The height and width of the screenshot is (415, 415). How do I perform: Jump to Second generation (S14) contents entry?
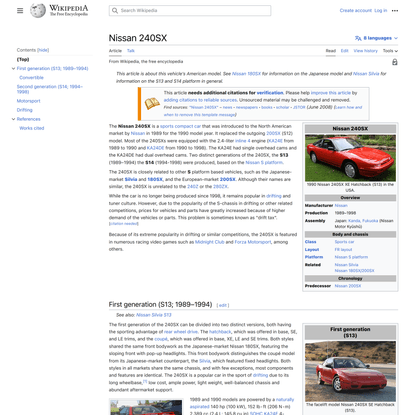coord(50,89)
